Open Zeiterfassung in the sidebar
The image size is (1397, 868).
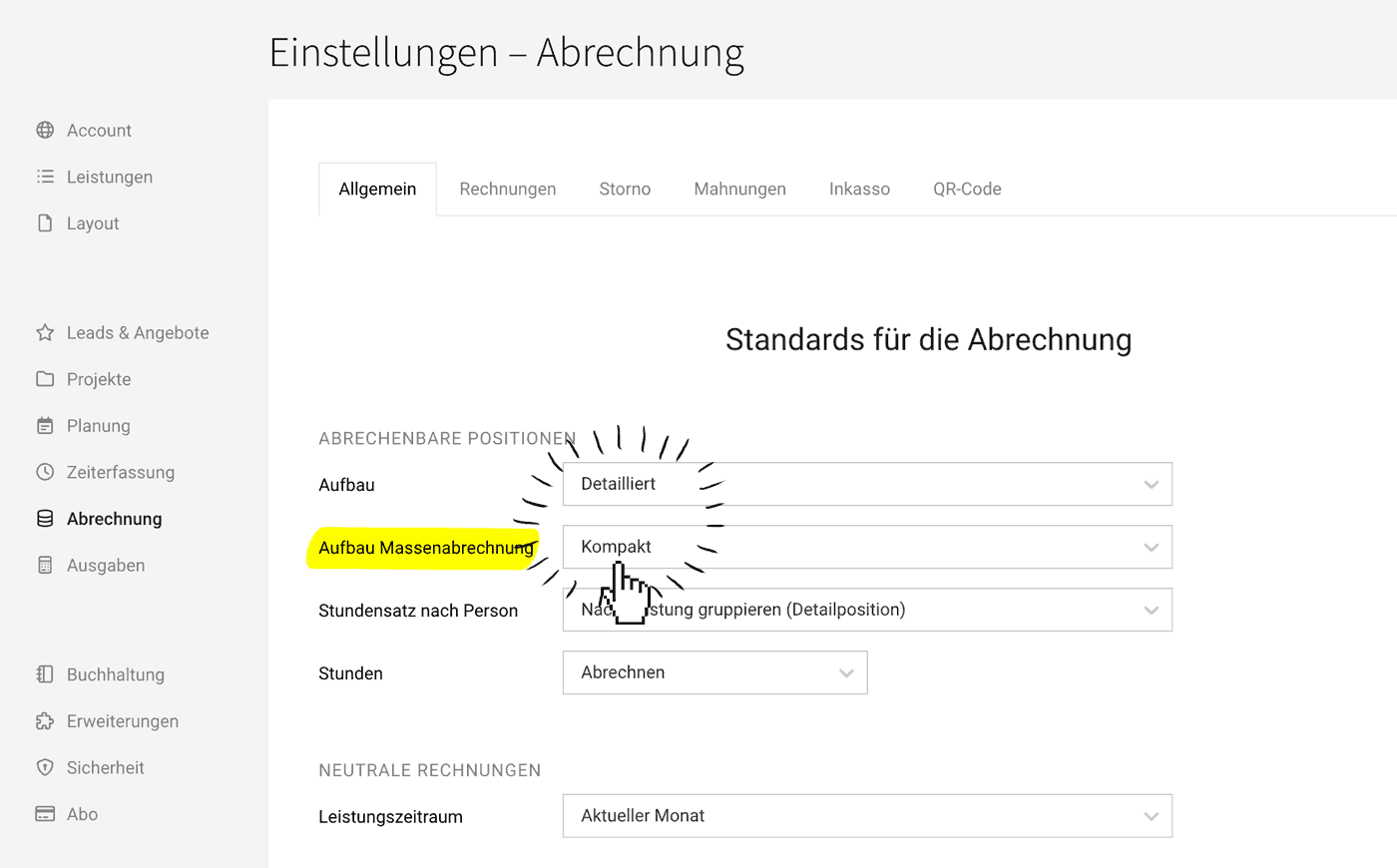pos(121,472)
